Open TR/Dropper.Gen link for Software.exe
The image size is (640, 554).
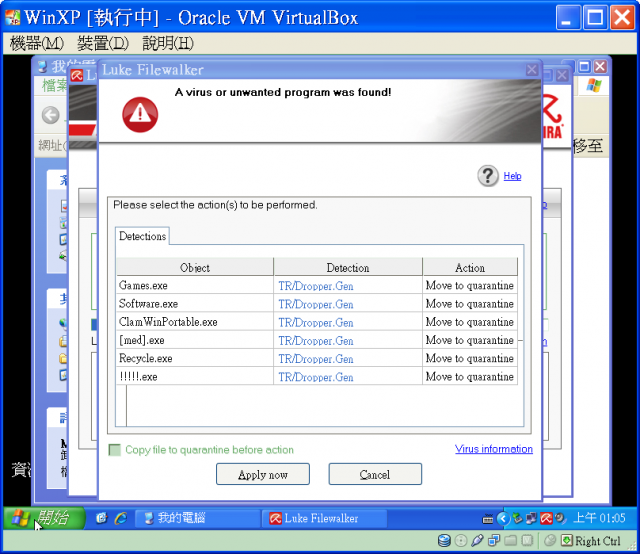coord(316,304)
